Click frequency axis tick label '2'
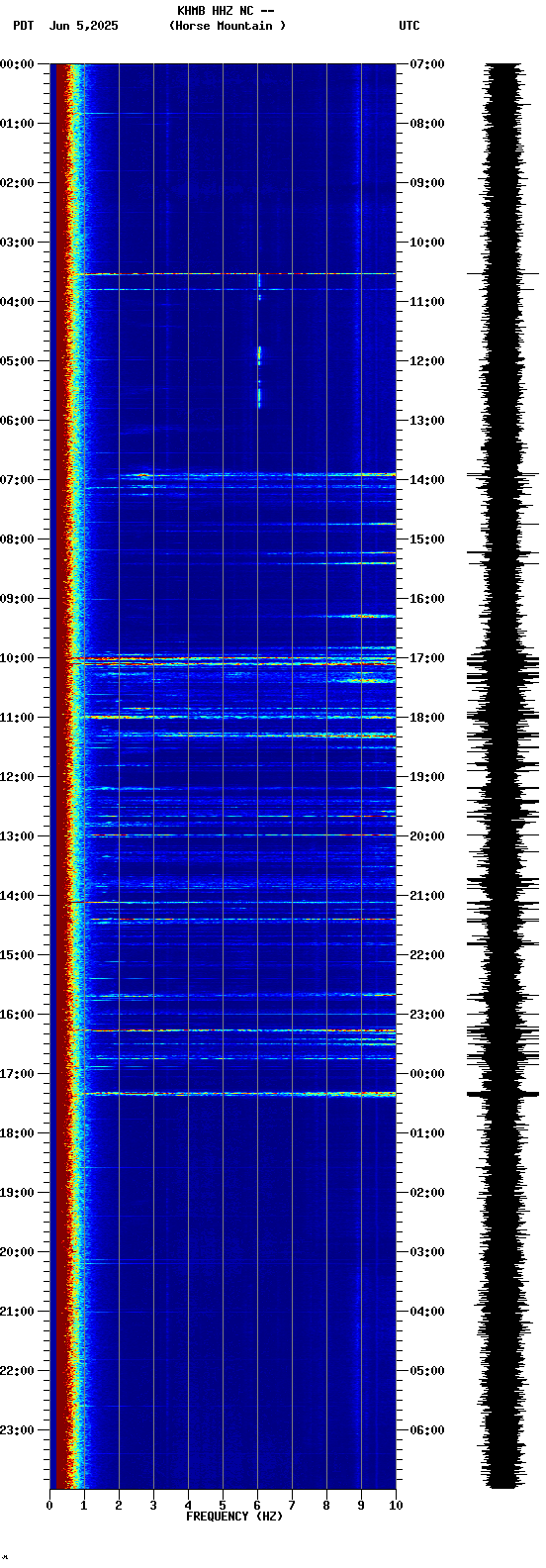Image resolution: width=546 pixels, height=1568 pixels. (119, 1506)
